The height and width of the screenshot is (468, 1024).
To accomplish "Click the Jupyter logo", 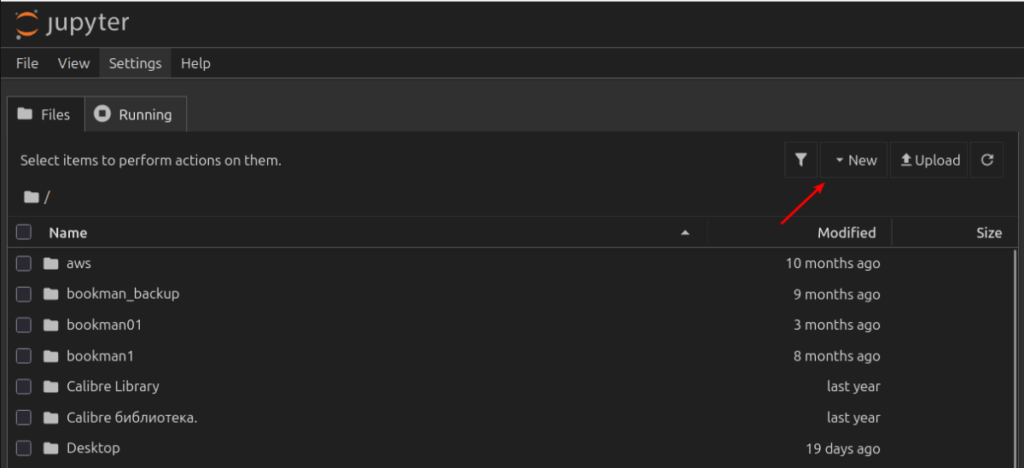I will tap(72, 22).
